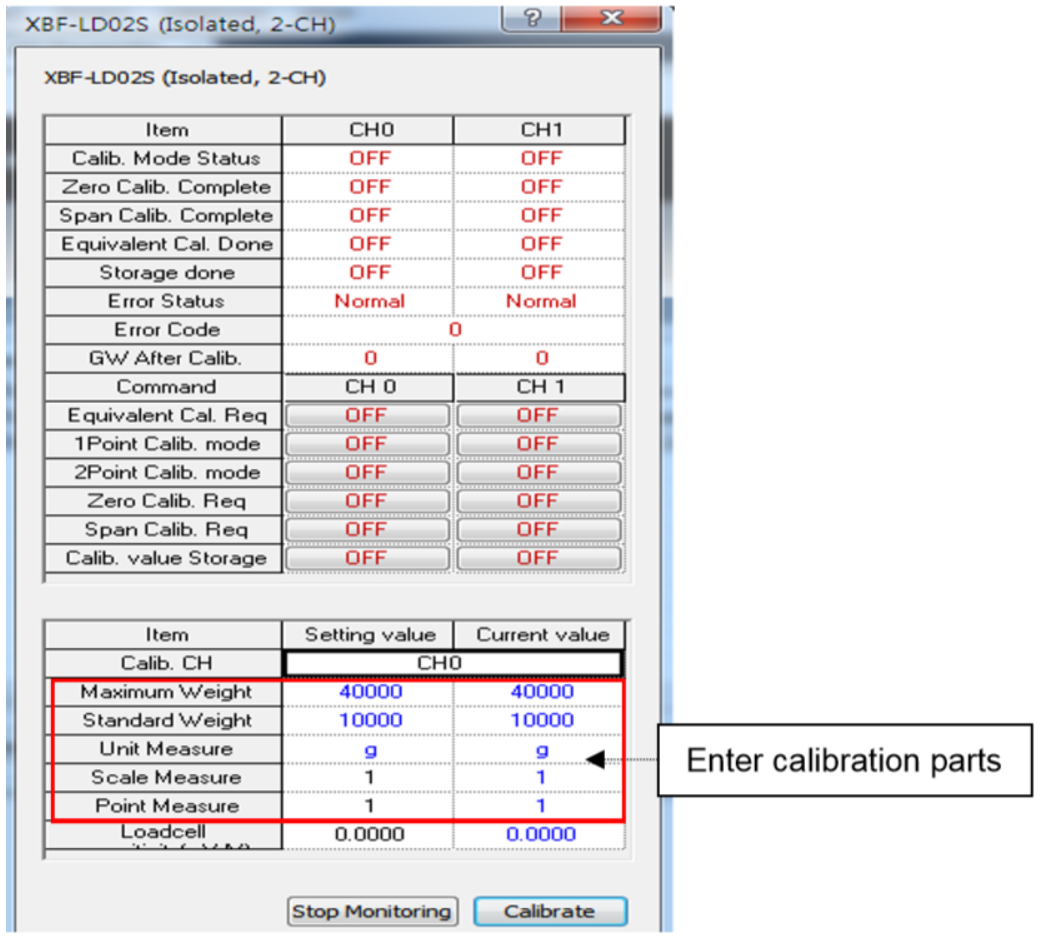Toggle Equivalent Cal. Req for CH0

pos(367,414)
